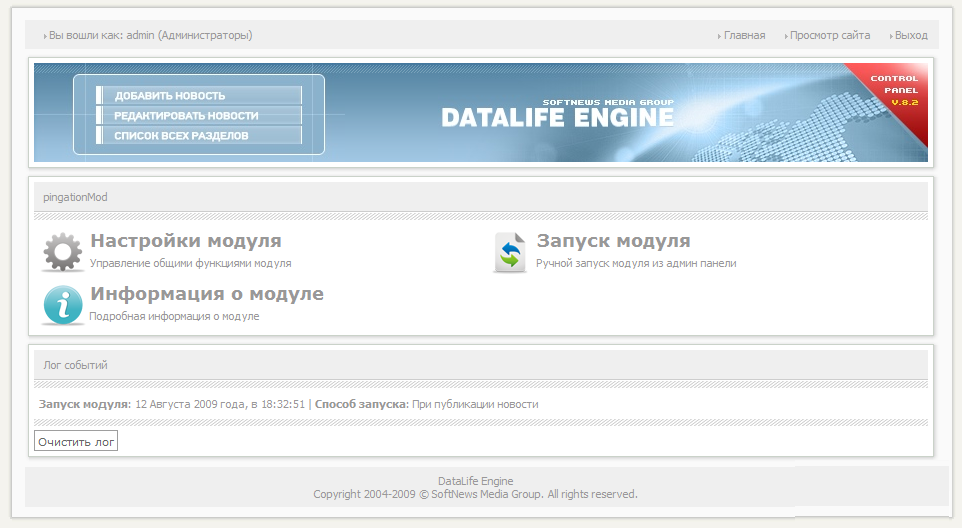Open the Запуск модуля heading link
This screenshot has width=962, height=528.
click(614, 241)
